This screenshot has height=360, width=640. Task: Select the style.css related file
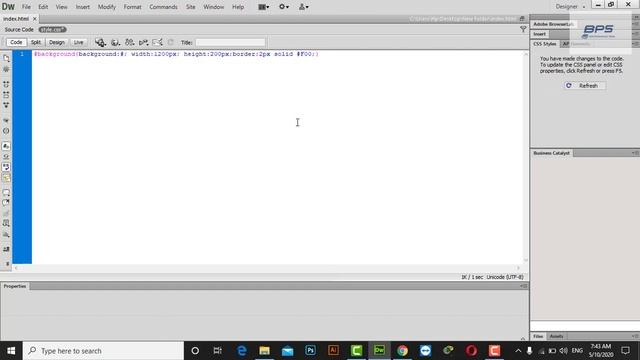point(52,29)
